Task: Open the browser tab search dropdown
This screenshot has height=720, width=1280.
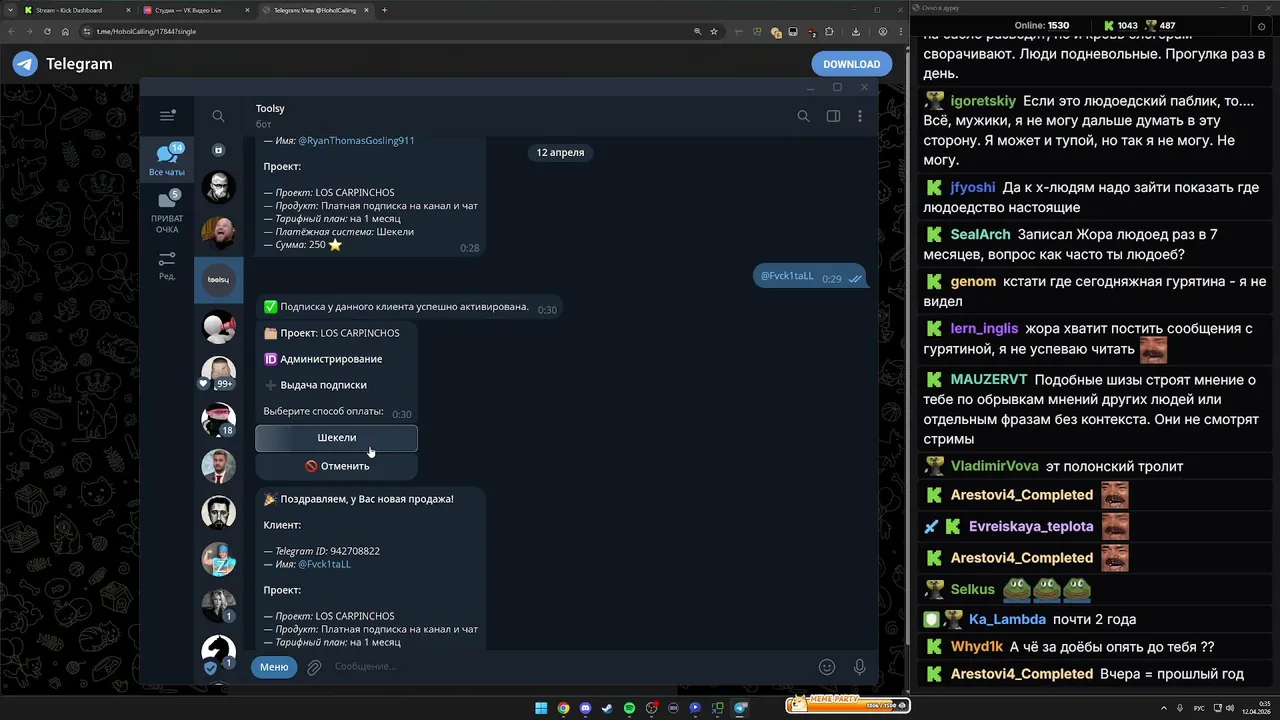Action: 9,10
